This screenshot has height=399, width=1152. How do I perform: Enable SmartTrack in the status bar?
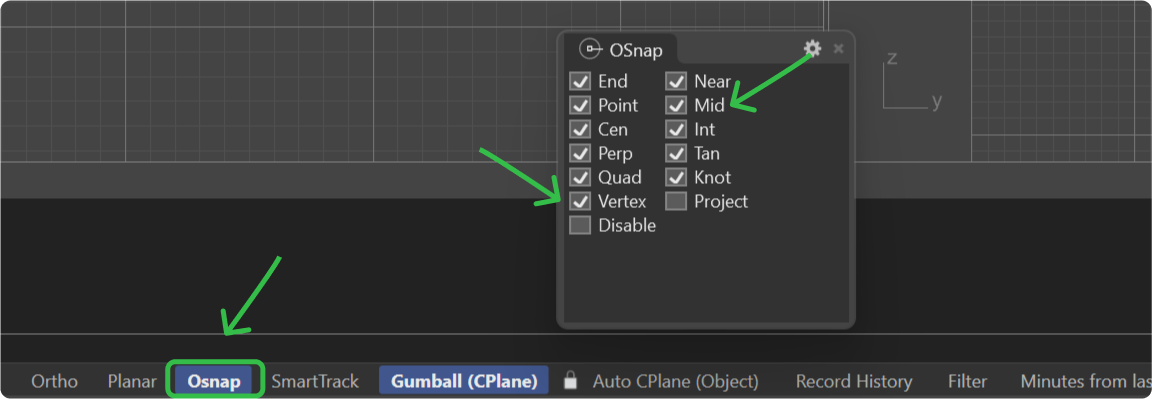pos(315,381)
